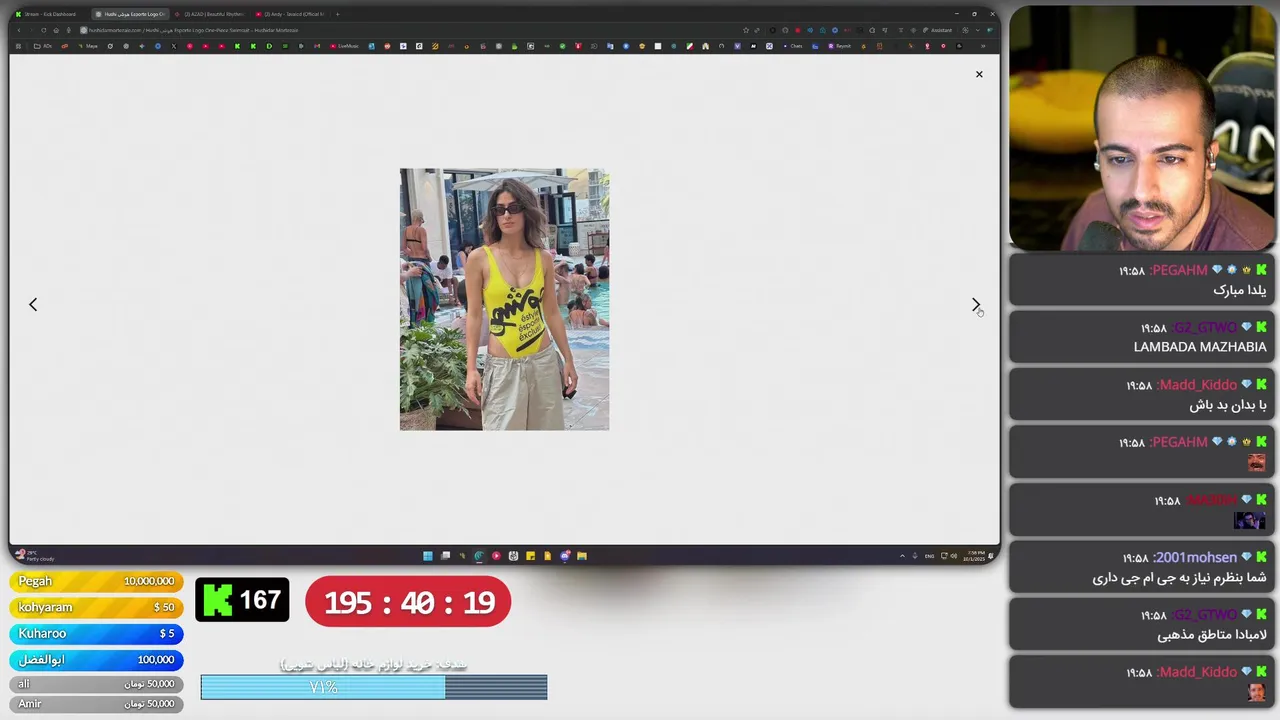Click the yellow swimsuit product photo

504,299
